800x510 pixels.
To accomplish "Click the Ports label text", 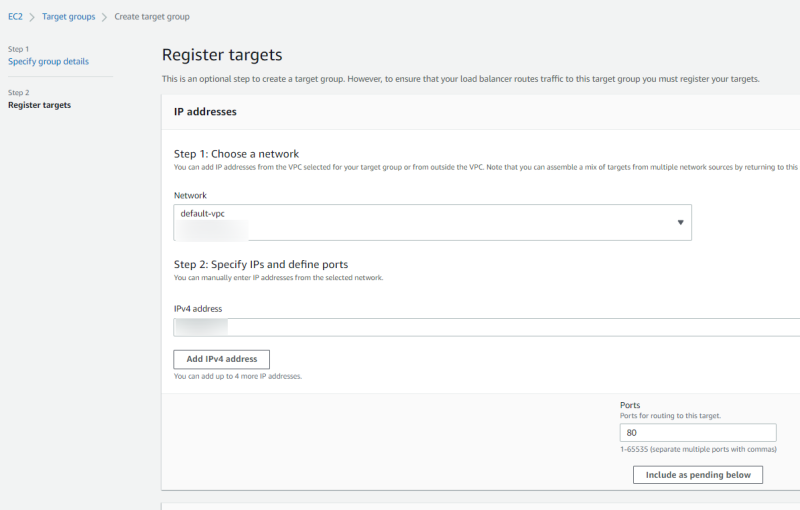I will pos(630,405).
